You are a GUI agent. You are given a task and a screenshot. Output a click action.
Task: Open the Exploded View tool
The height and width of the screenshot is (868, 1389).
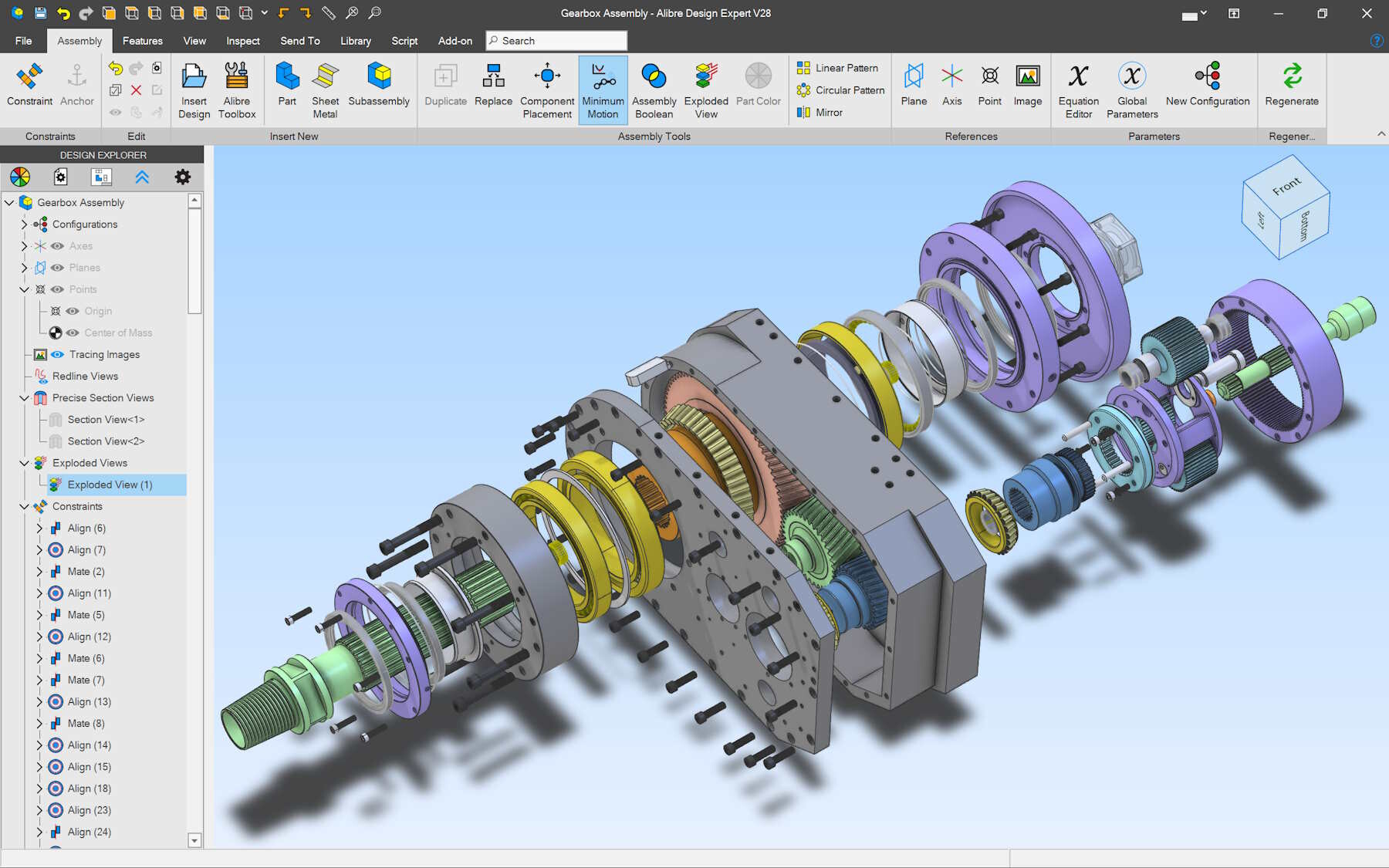click(706, 90)
